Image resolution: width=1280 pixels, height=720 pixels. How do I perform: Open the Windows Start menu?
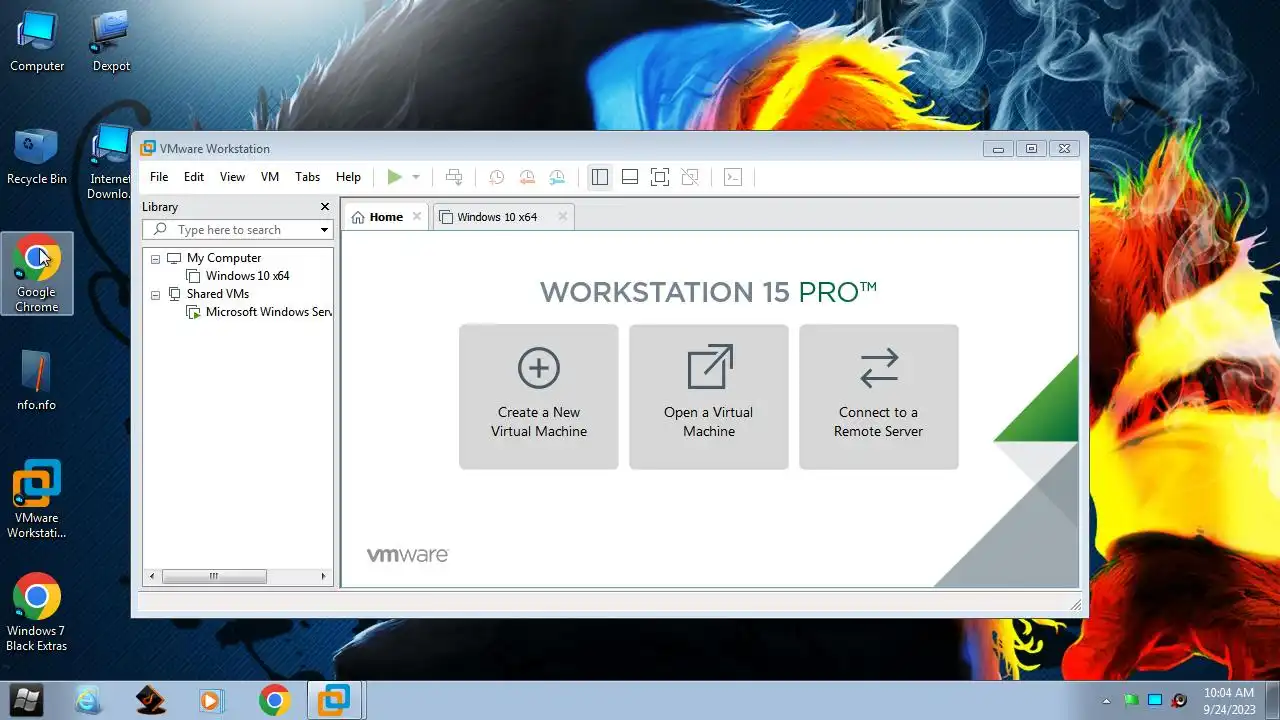pos(25,700)
